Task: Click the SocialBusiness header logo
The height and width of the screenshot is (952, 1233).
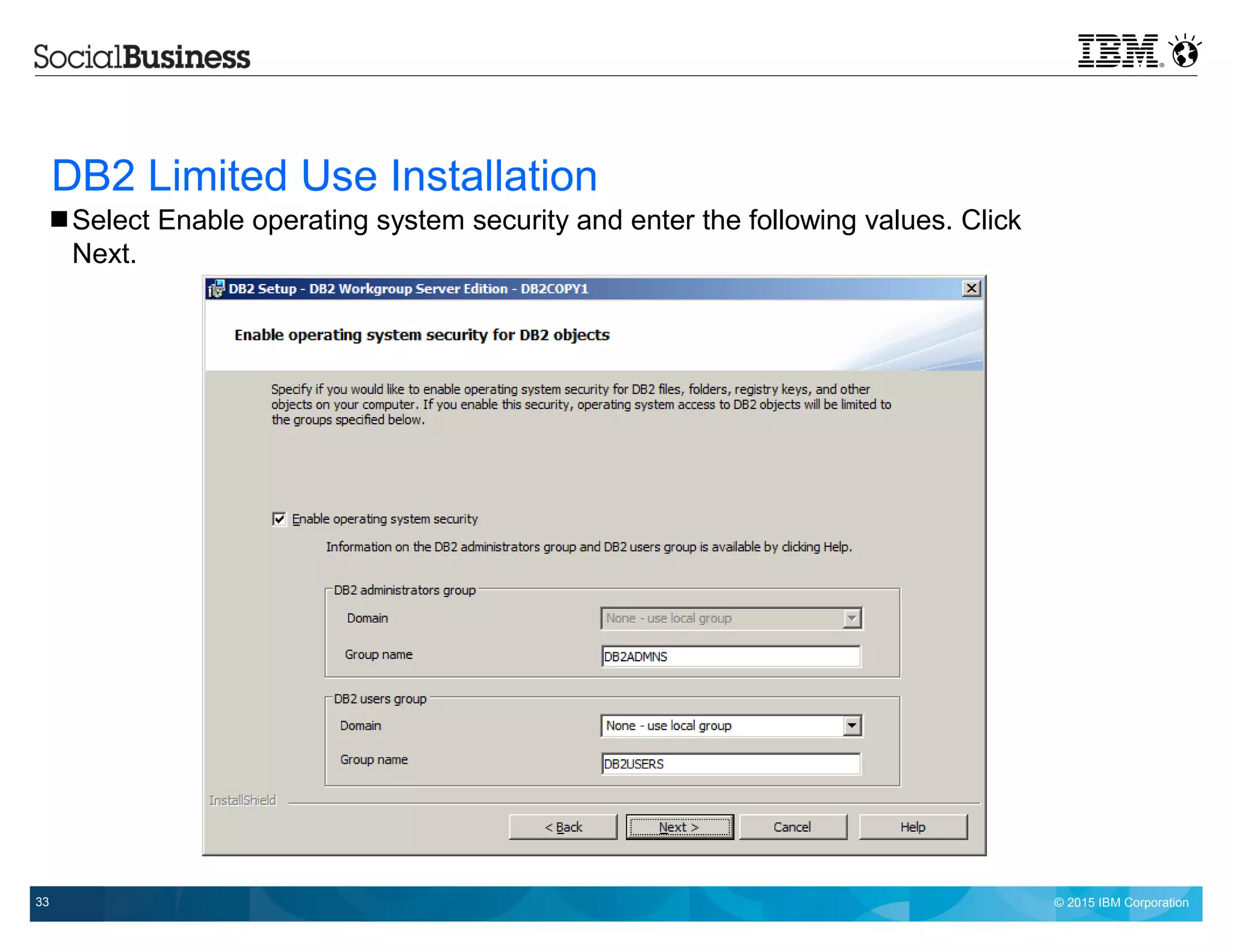Action: [142, 57]
